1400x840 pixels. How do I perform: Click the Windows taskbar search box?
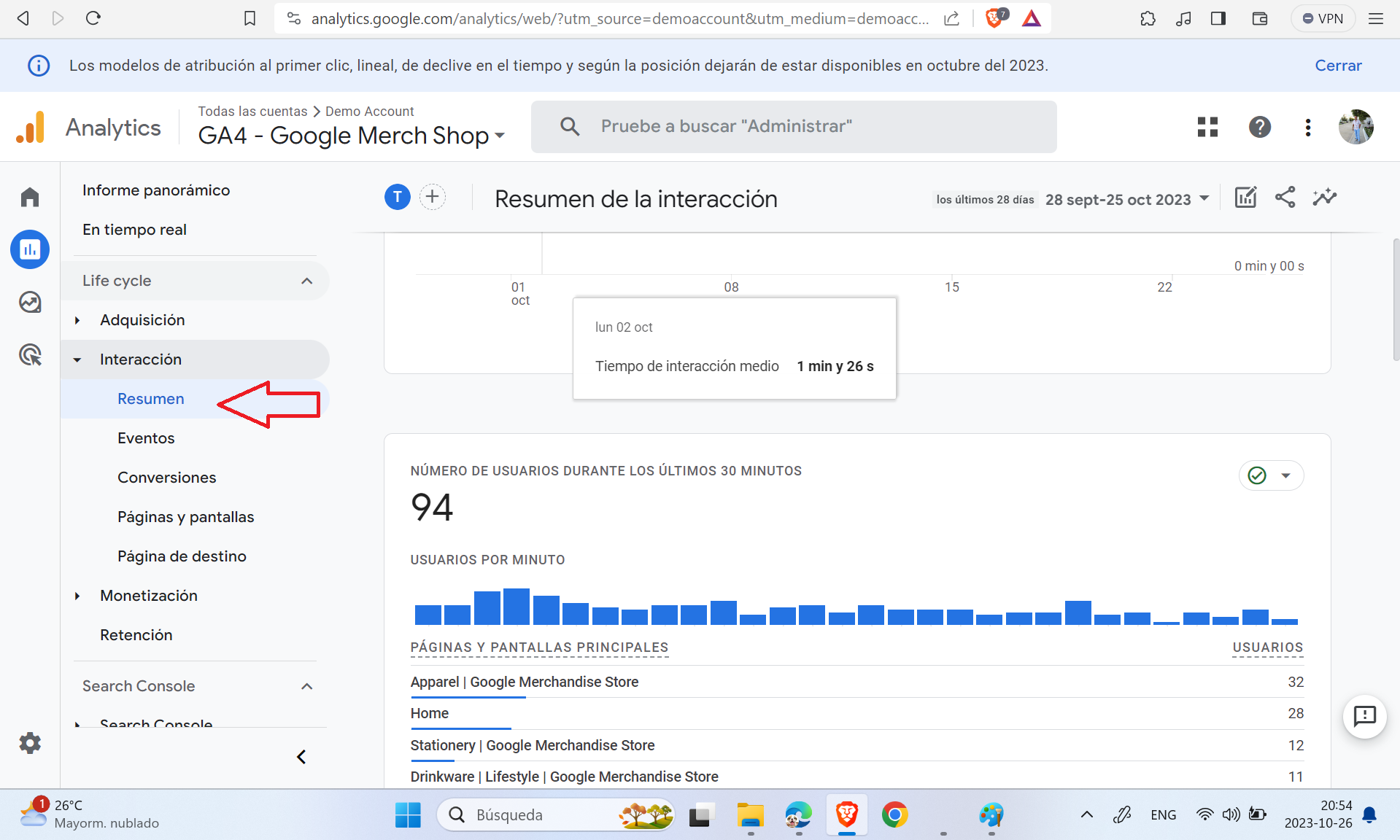pos(556,815)
